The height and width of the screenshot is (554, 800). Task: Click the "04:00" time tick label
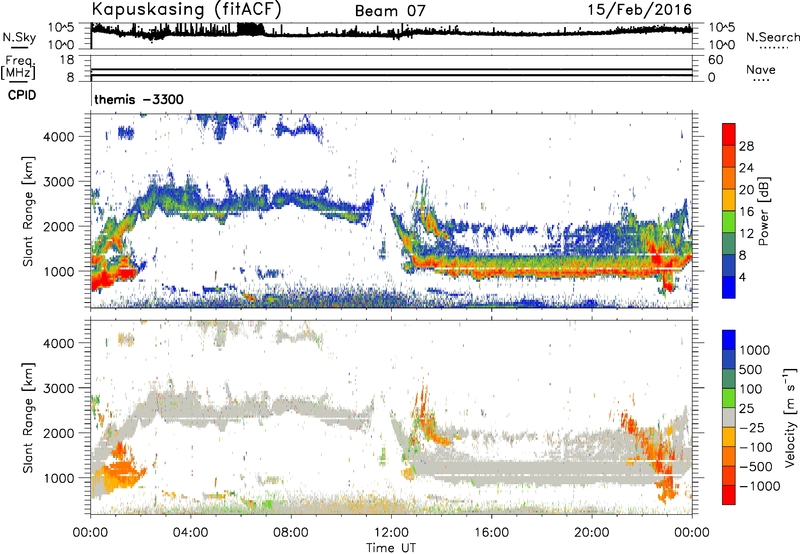[190, 533]
